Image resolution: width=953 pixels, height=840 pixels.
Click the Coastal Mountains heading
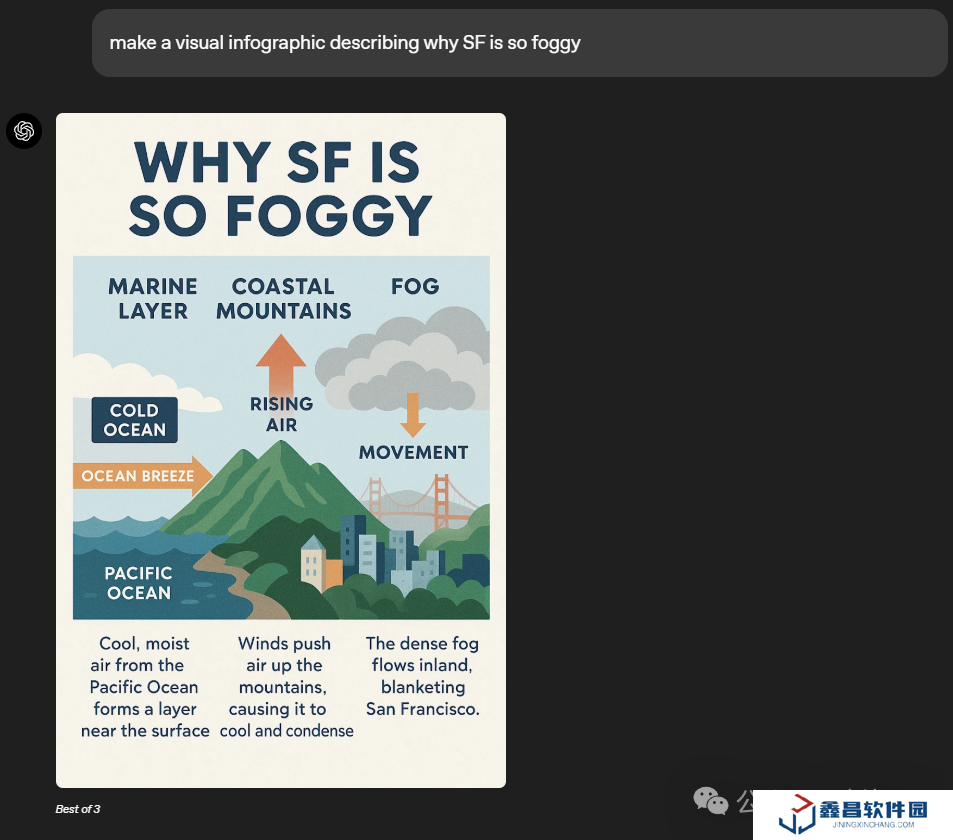click(x=283, y=298)
